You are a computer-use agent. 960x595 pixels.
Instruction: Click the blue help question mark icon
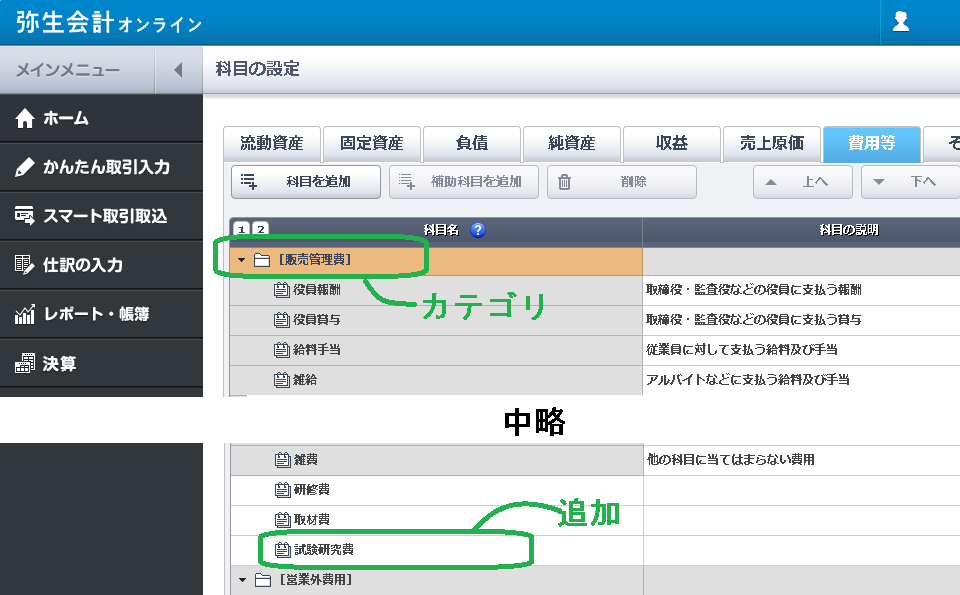pos(477,230)
